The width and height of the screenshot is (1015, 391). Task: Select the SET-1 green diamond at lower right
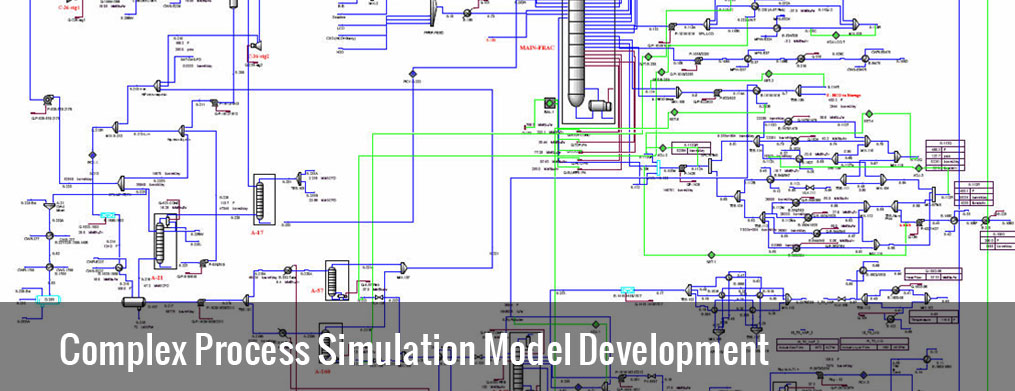711,254
